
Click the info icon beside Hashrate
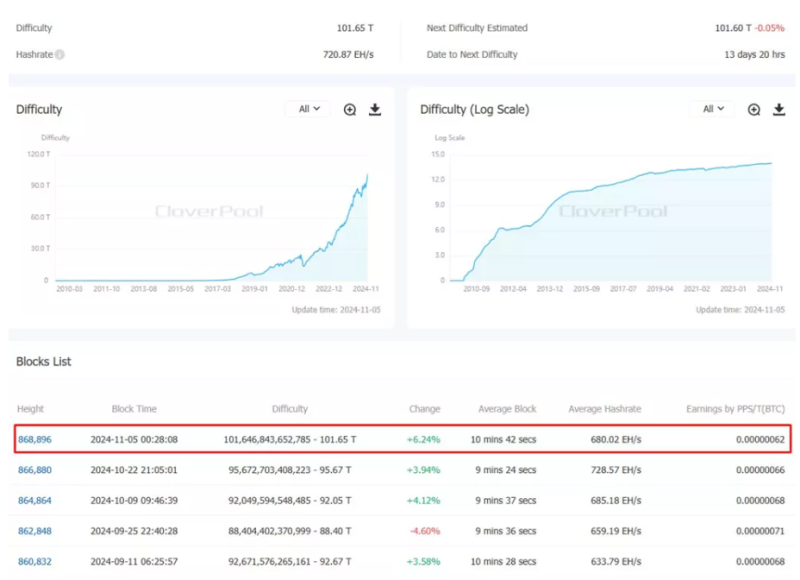tap(60, 54)
